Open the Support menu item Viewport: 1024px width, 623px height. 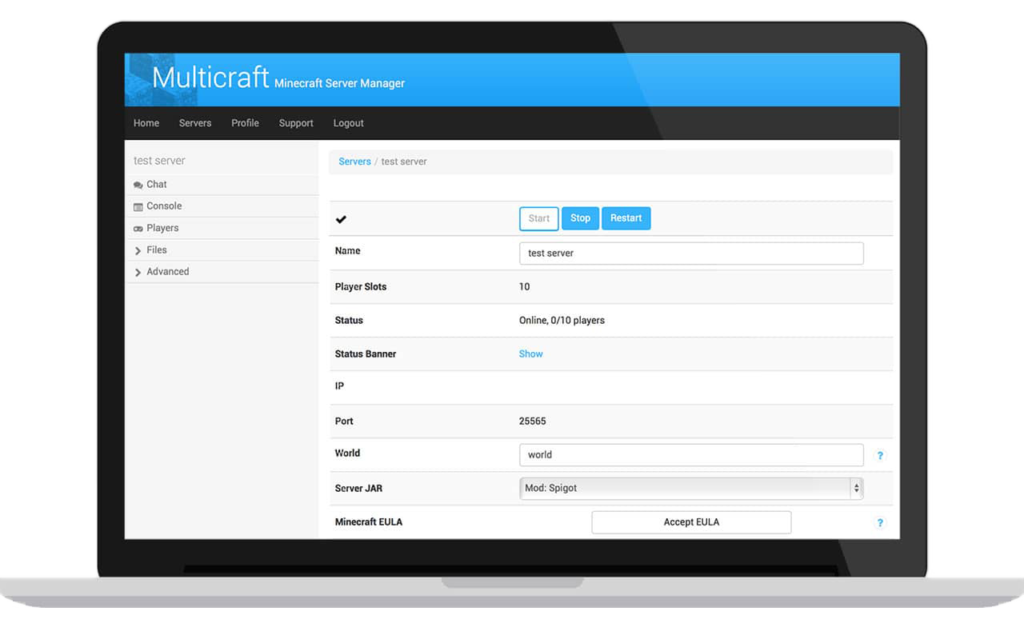(x=296, y=123)
